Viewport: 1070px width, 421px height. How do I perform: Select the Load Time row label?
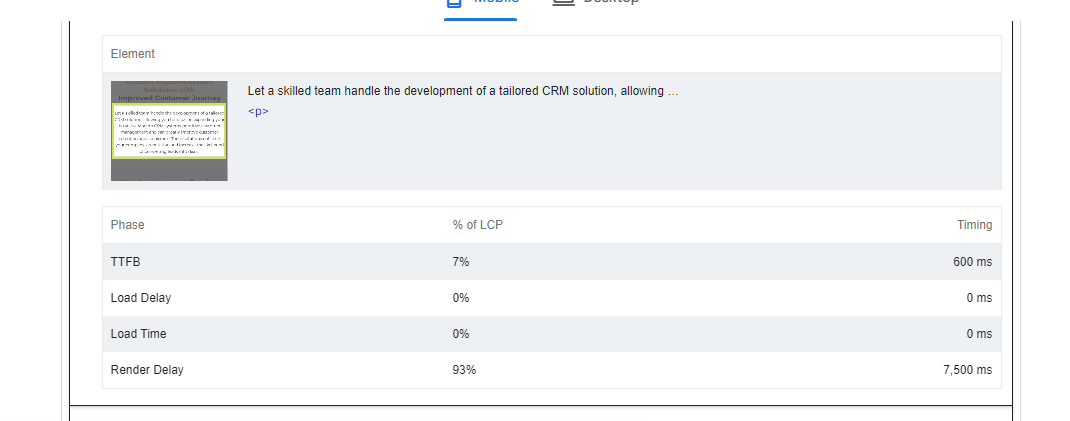[x=139, y=334]
